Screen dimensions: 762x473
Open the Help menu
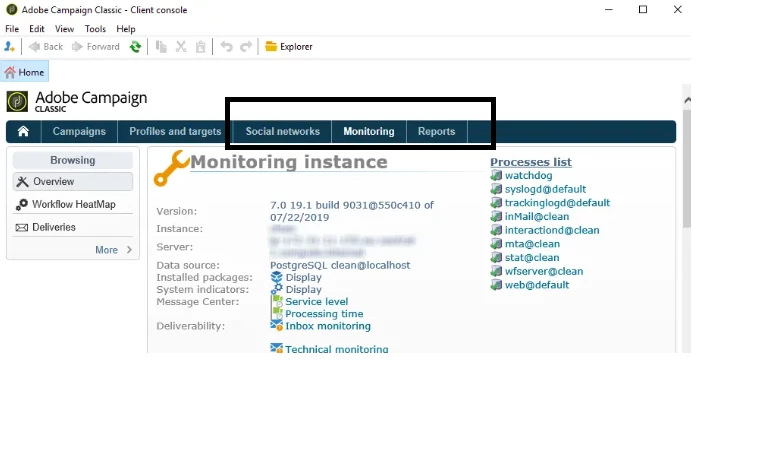[125, 29]
